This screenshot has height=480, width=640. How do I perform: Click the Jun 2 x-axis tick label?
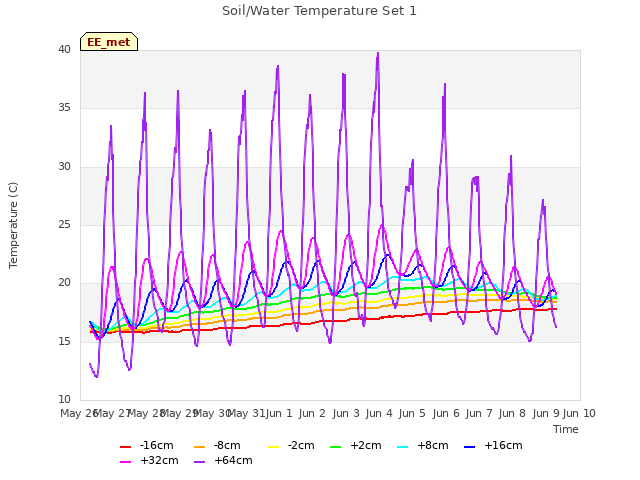[x=312, y=413]
